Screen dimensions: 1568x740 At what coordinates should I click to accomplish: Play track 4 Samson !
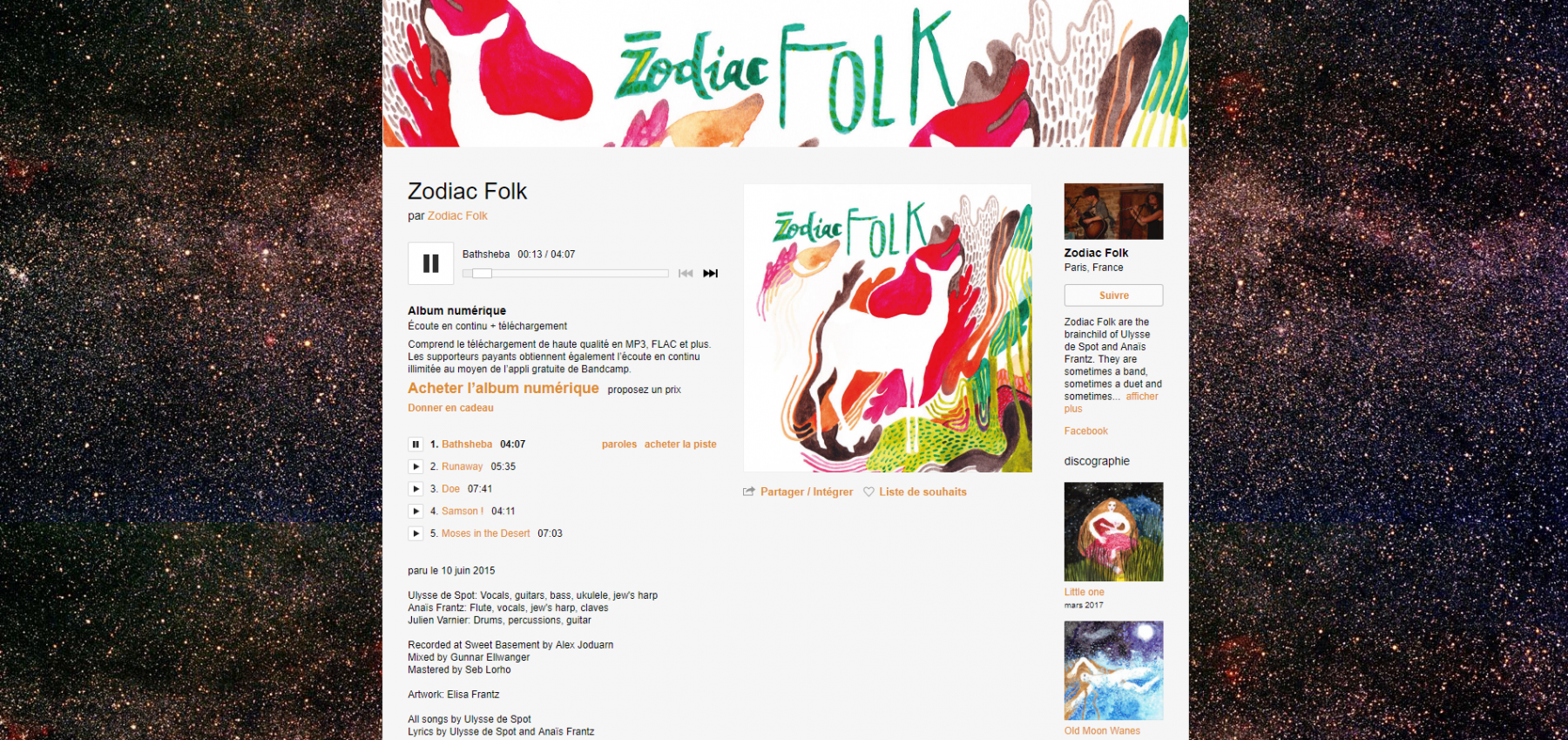click(416, 512)
